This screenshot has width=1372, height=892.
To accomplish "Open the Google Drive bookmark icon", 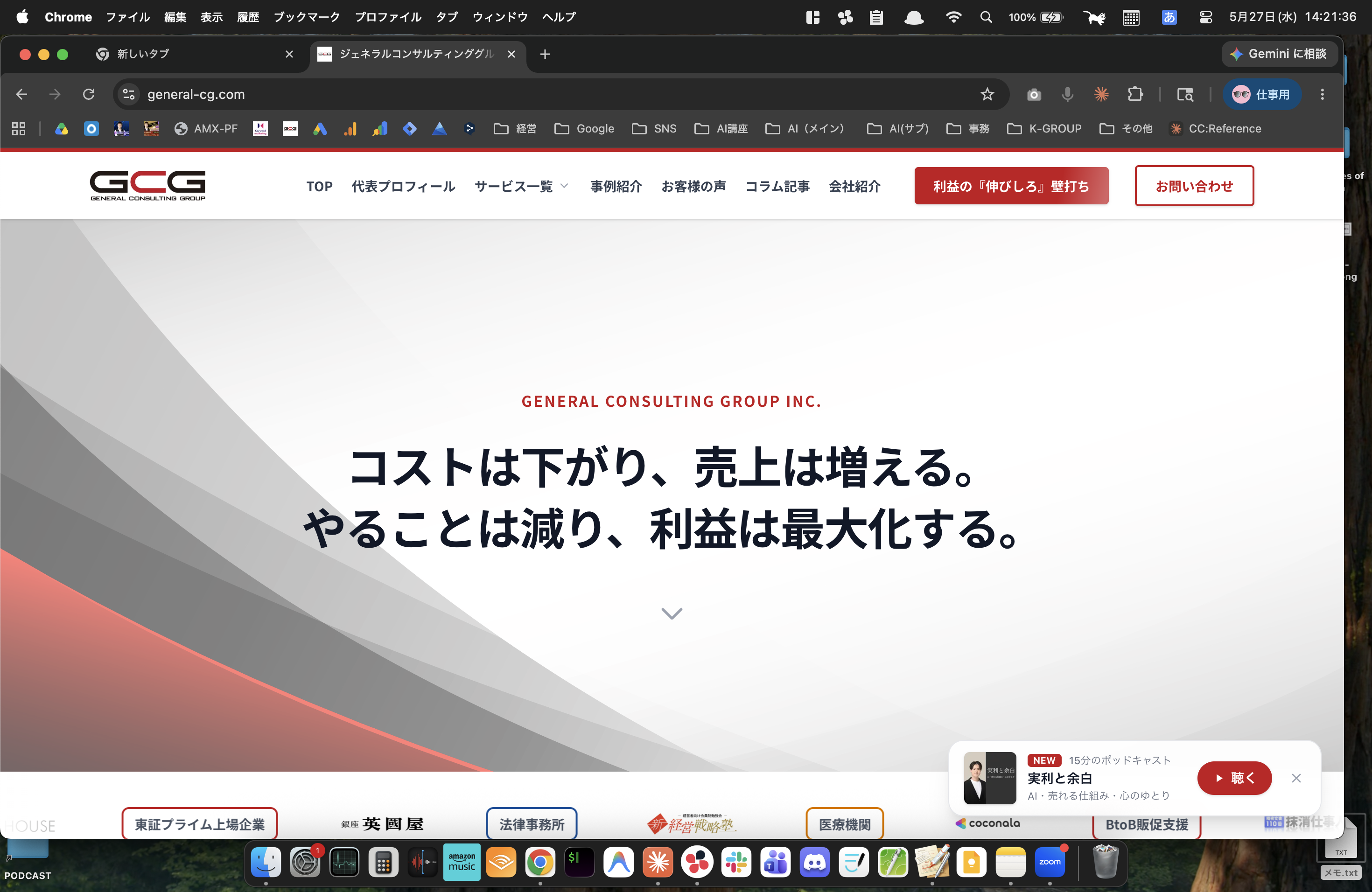I will click(62, 128).
